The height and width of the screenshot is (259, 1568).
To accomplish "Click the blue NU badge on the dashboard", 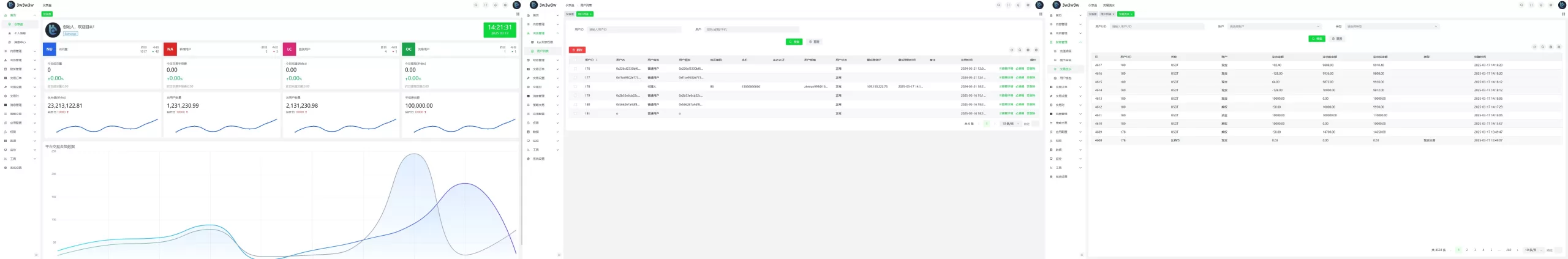I will coord(50,50).
